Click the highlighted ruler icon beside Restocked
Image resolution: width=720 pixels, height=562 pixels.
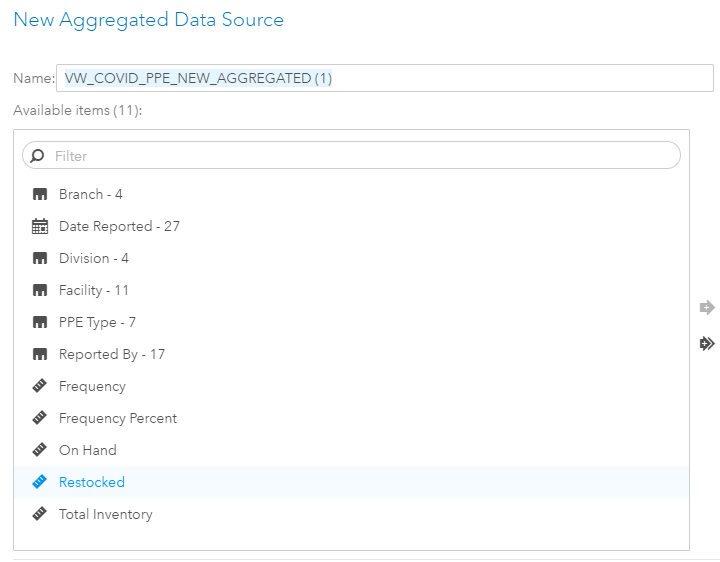40,482
